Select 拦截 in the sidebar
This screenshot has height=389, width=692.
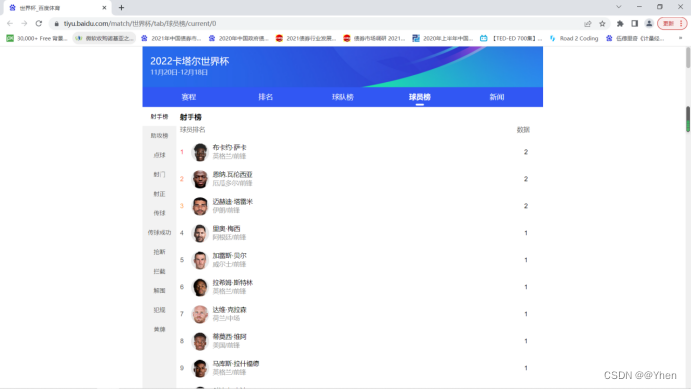[x=159, y=271]
